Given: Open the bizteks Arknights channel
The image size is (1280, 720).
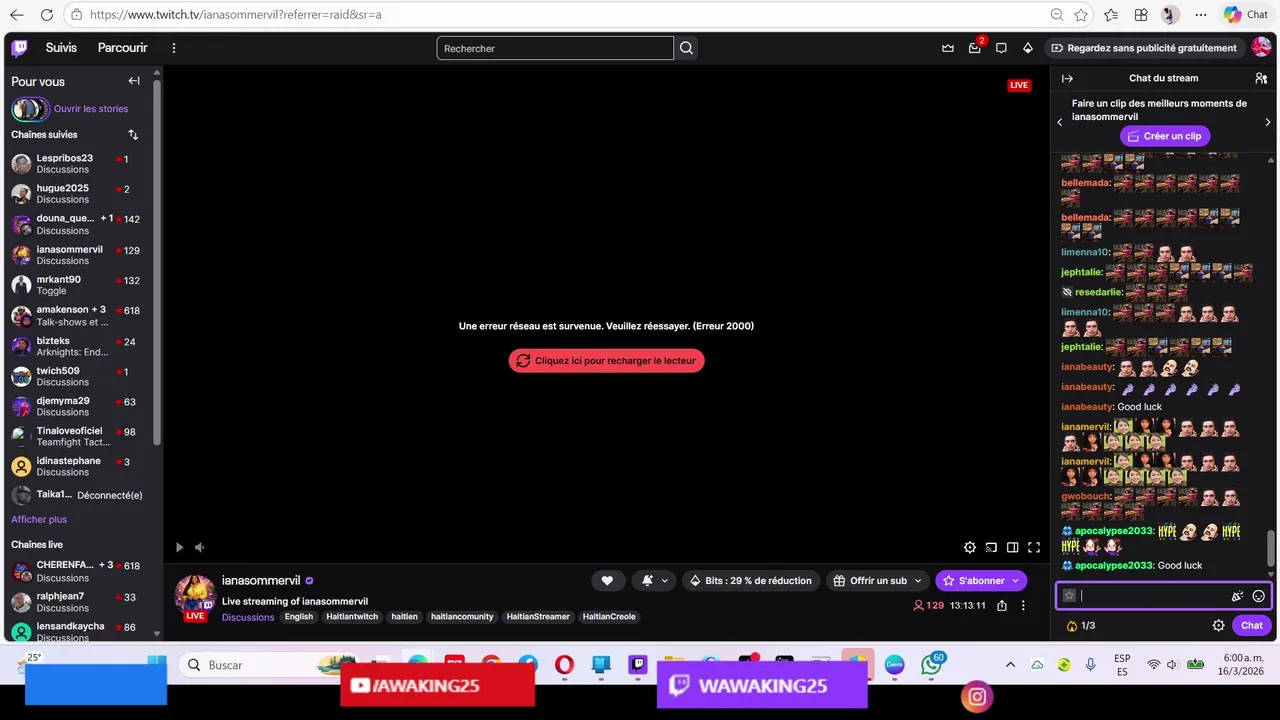Looking at the screenshot, I should (80, 346).
